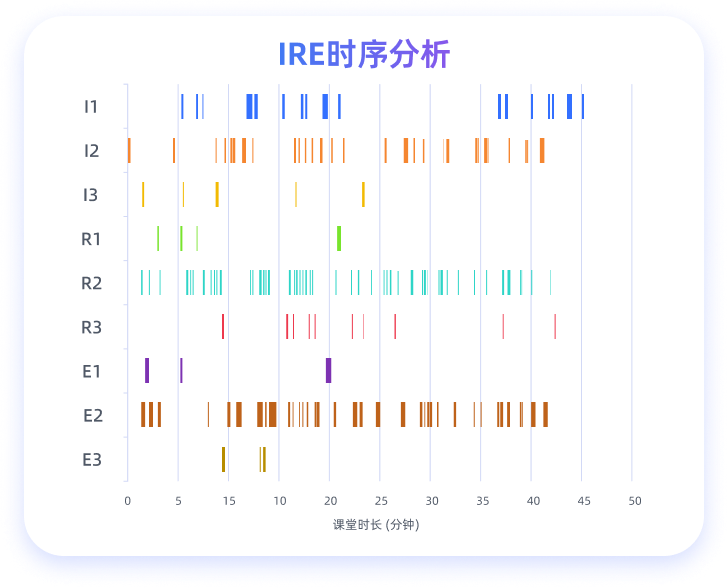Click the thick purple E1 bar near 20 minutes
This screenshot has height=588, width=728.
click(328, 371)
